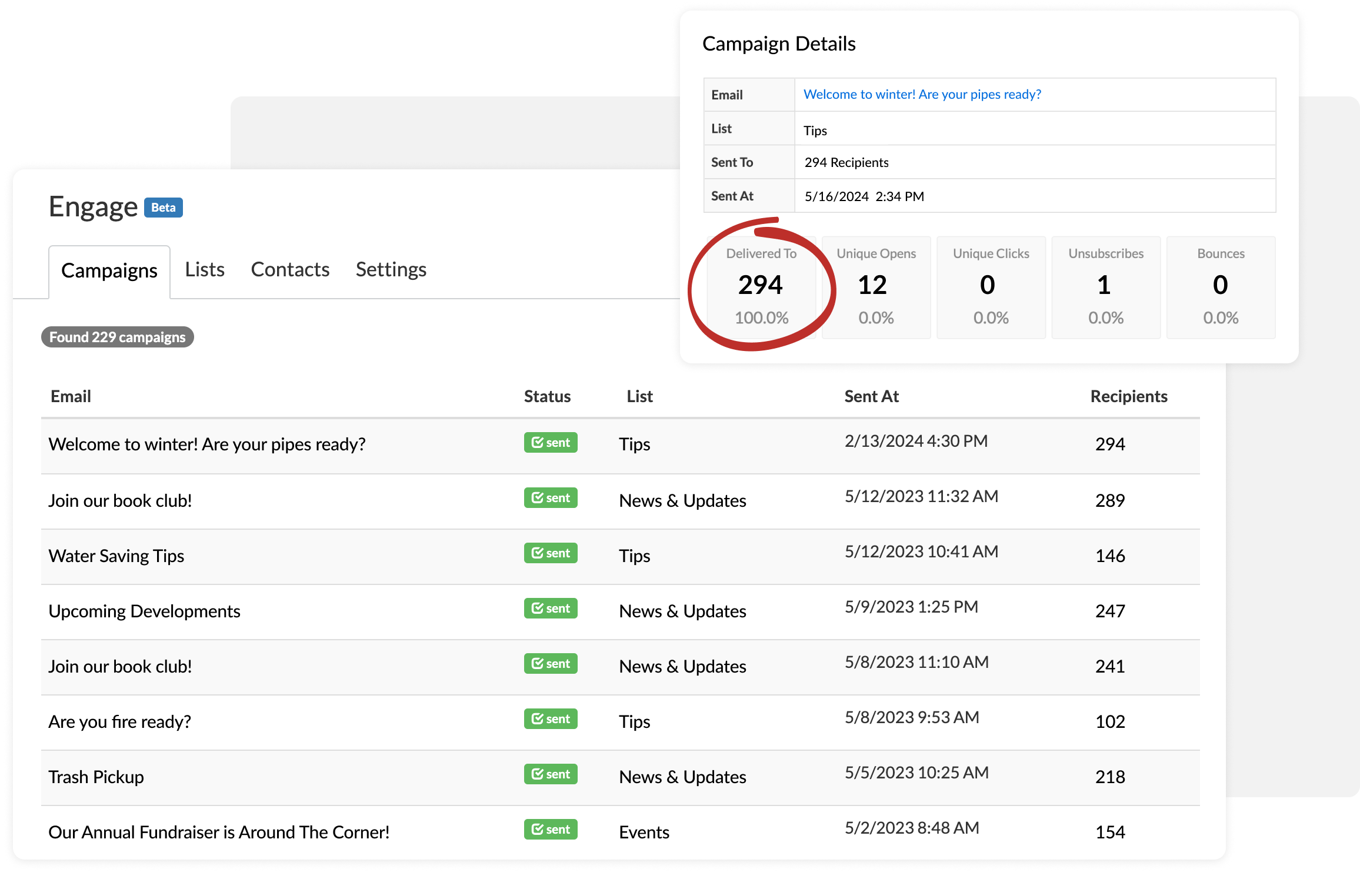Click the Delivered To 294 circled metric
This screenshot has width=1360, height=896.
point(762,286)
